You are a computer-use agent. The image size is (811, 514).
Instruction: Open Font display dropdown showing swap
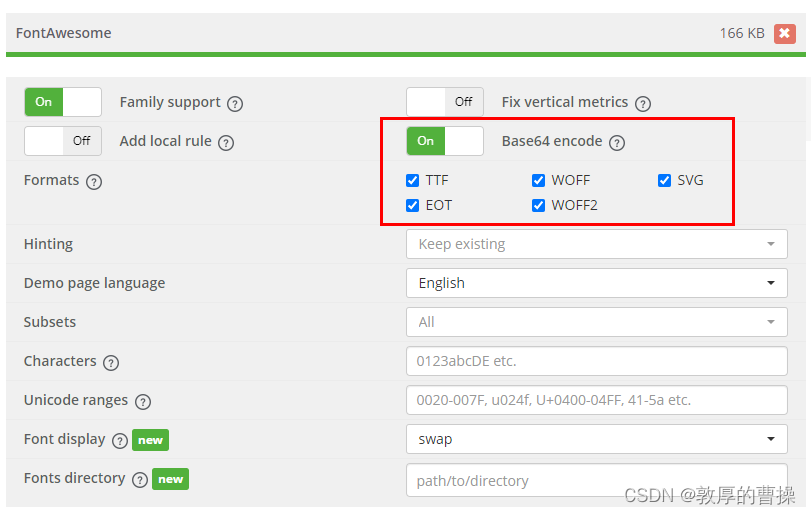(597, 439)
